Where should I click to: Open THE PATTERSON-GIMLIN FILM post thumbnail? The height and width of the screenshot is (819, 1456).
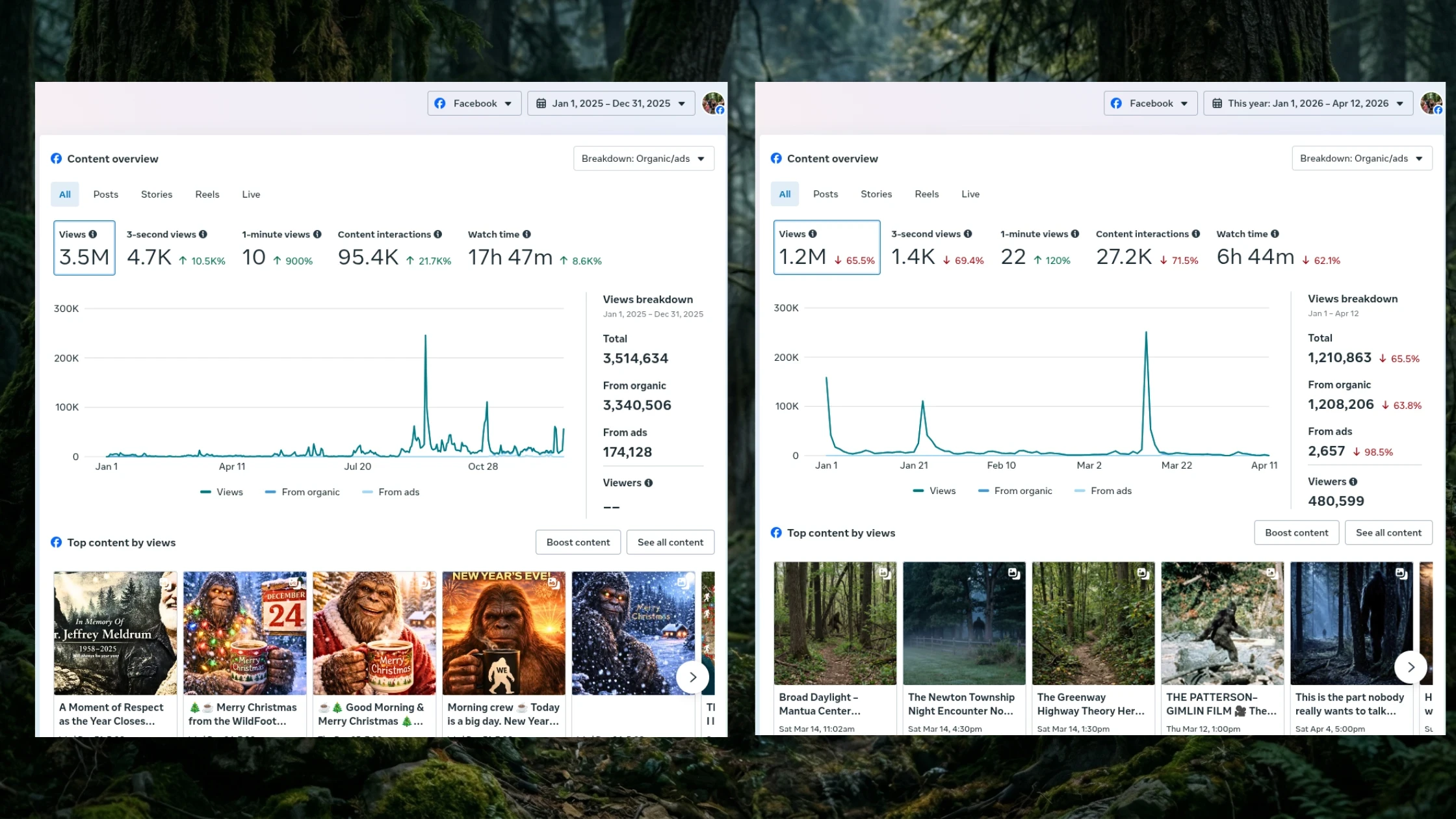pos(1222,623)
